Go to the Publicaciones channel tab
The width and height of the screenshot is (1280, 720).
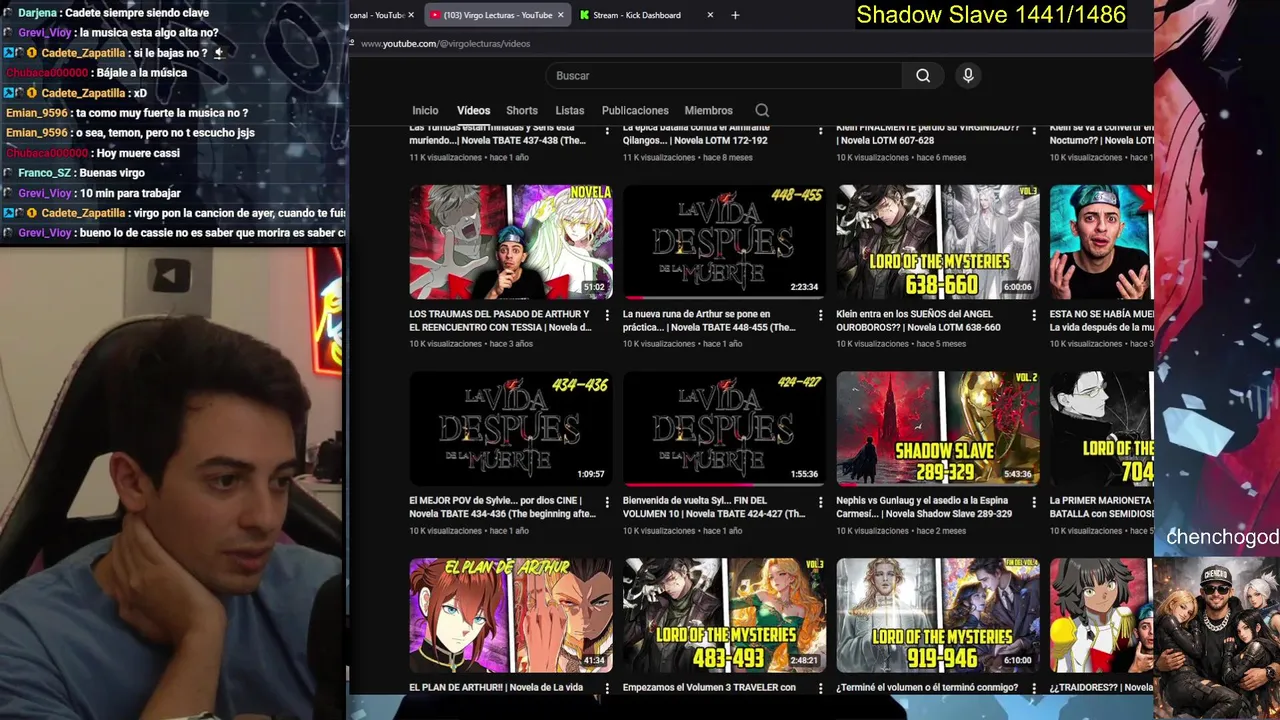(635, 111)
